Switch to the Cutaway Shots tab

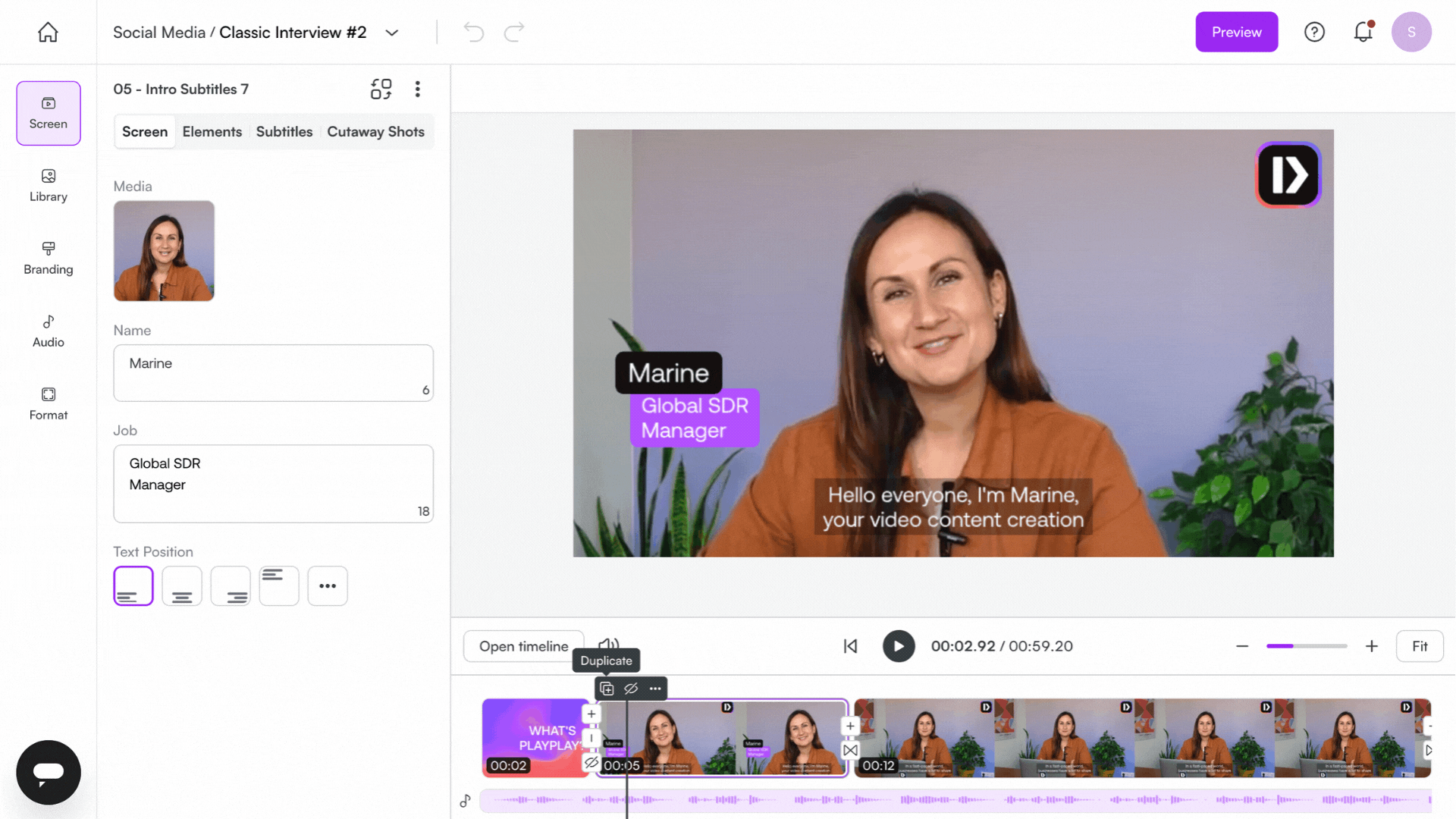[x=375, y=131]
